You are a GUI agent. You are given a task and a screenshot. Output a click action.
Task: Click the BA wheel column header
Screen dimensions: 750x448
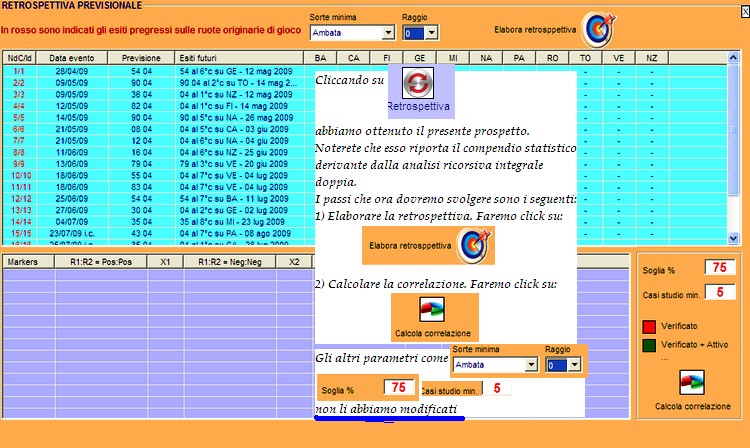[x=320, y=58]
